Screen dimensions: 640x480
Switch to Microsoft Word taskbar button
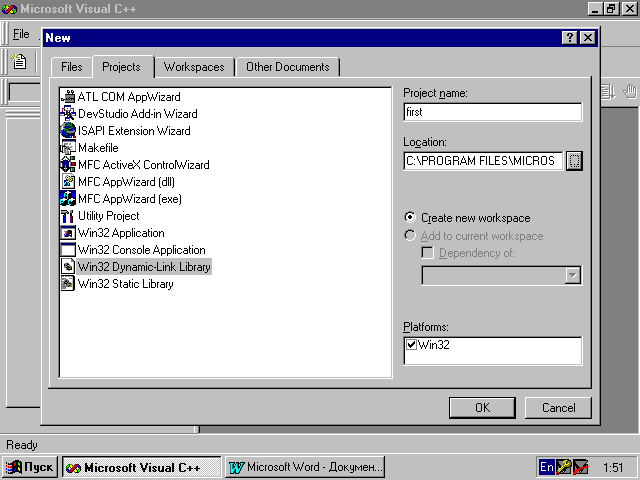pyautogui.click(x=305, y=467)
